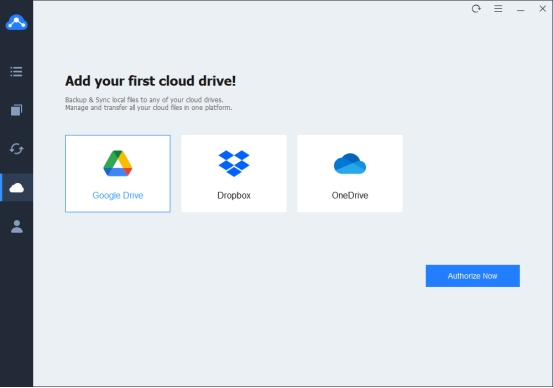The height and width of the screenshot is (388, 553).
Task: Click the OneDrive cloud logo
Action: pos(350,164)
